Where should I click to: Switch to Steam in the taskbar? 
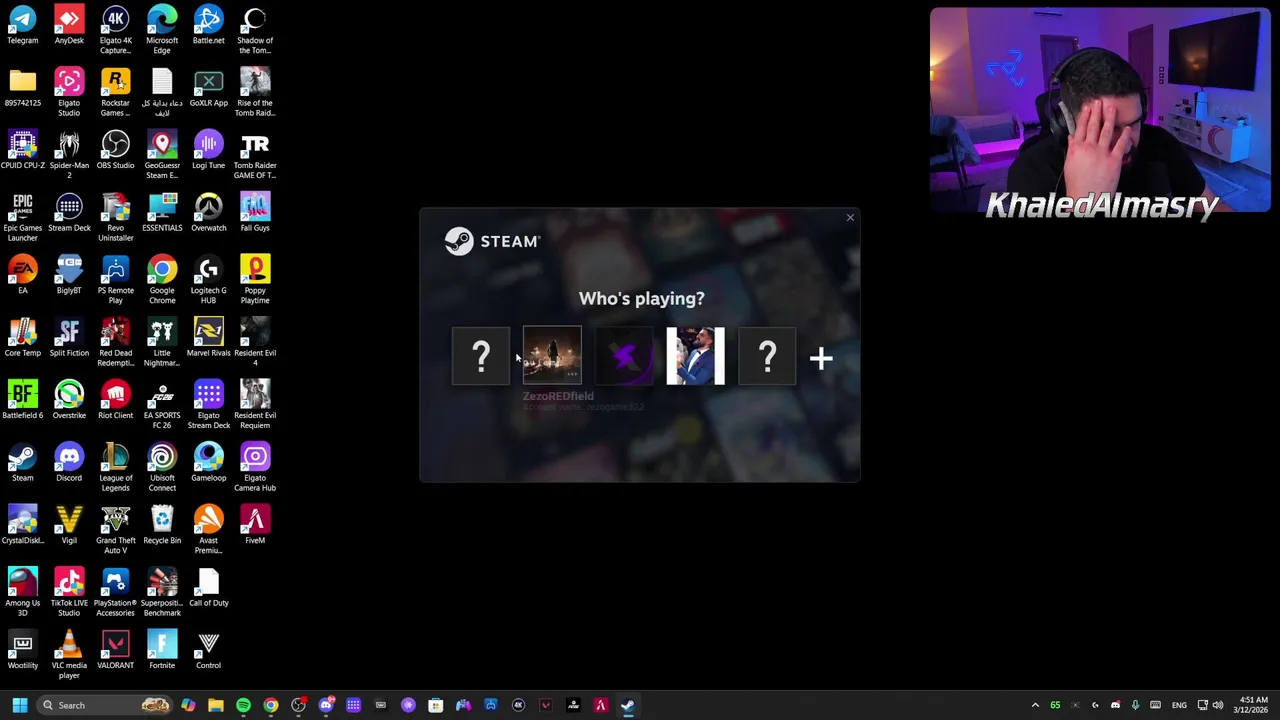(627, 705)
